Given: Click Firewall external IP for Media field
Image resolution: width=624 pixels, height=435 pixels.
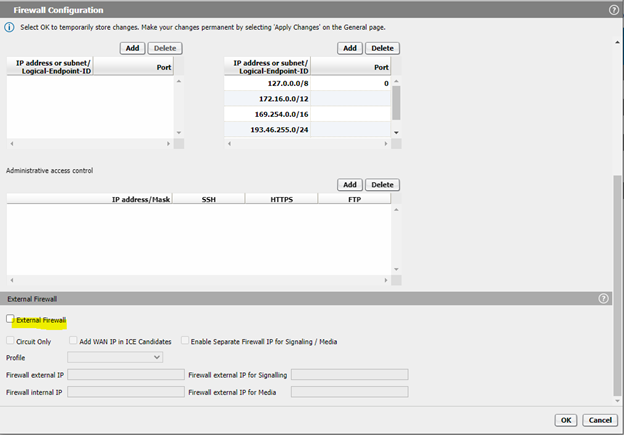Looking at the screenshot, I should (x=349, y=392).
